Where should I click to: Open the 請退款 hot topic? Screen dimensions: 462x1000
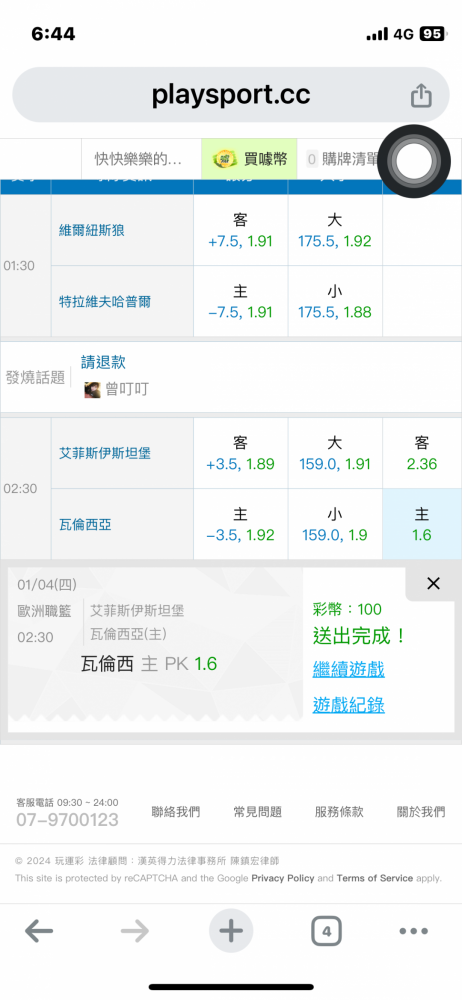[x=103, y=362]
